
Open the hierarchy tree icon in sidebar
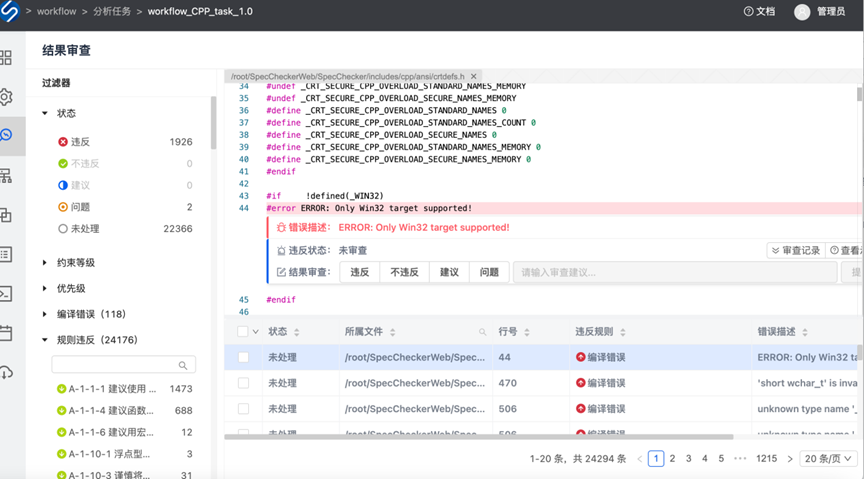pyautogui.click(x=6, y=176)
